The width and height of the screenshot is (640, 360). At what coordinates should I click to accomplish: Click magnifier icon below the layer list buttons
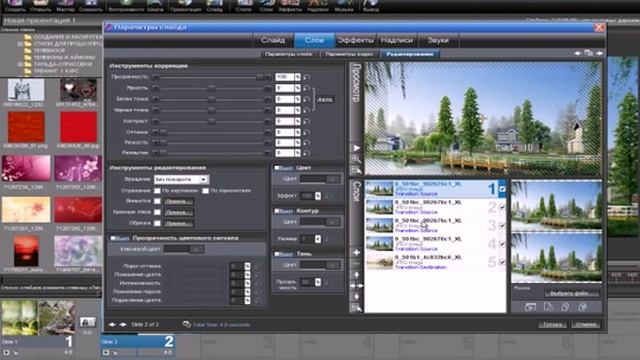point(356,308)
